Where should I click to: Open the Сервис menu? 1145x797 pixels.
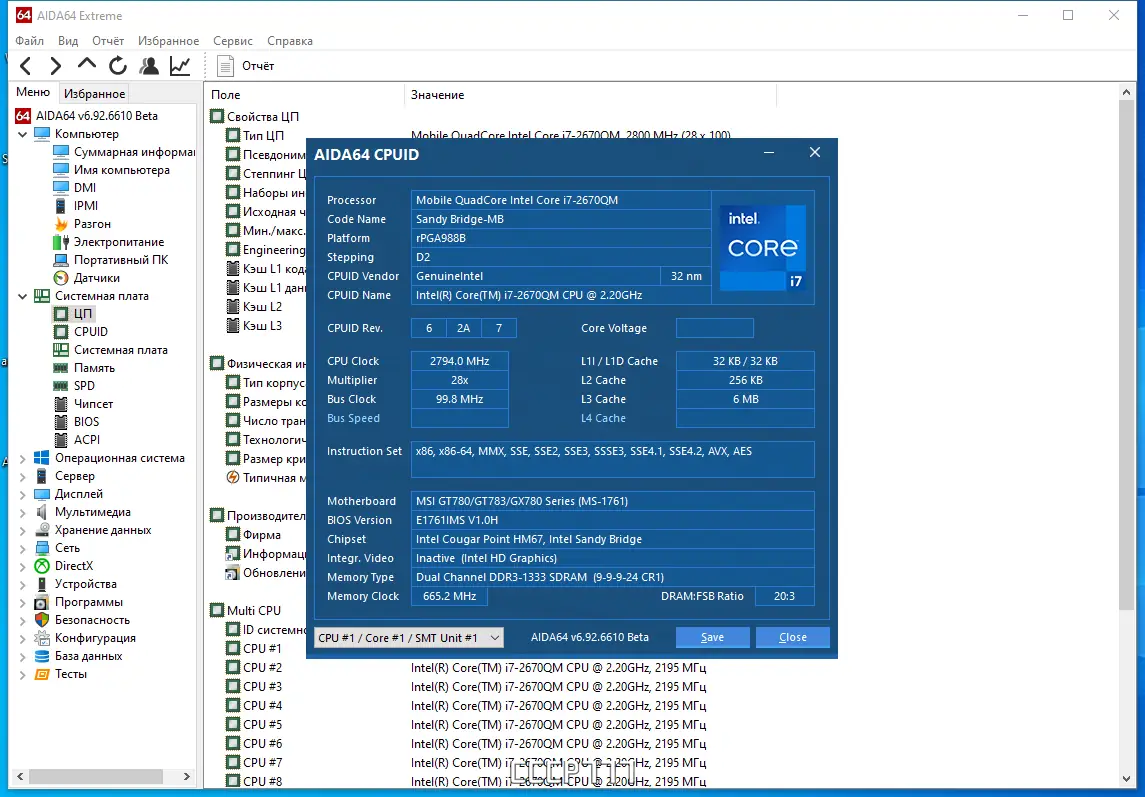232,41
